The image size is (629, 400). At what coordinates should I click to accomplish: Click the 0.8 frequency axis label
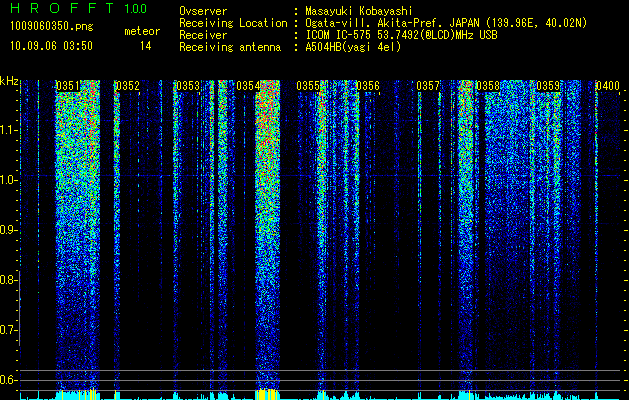point(7,280)
